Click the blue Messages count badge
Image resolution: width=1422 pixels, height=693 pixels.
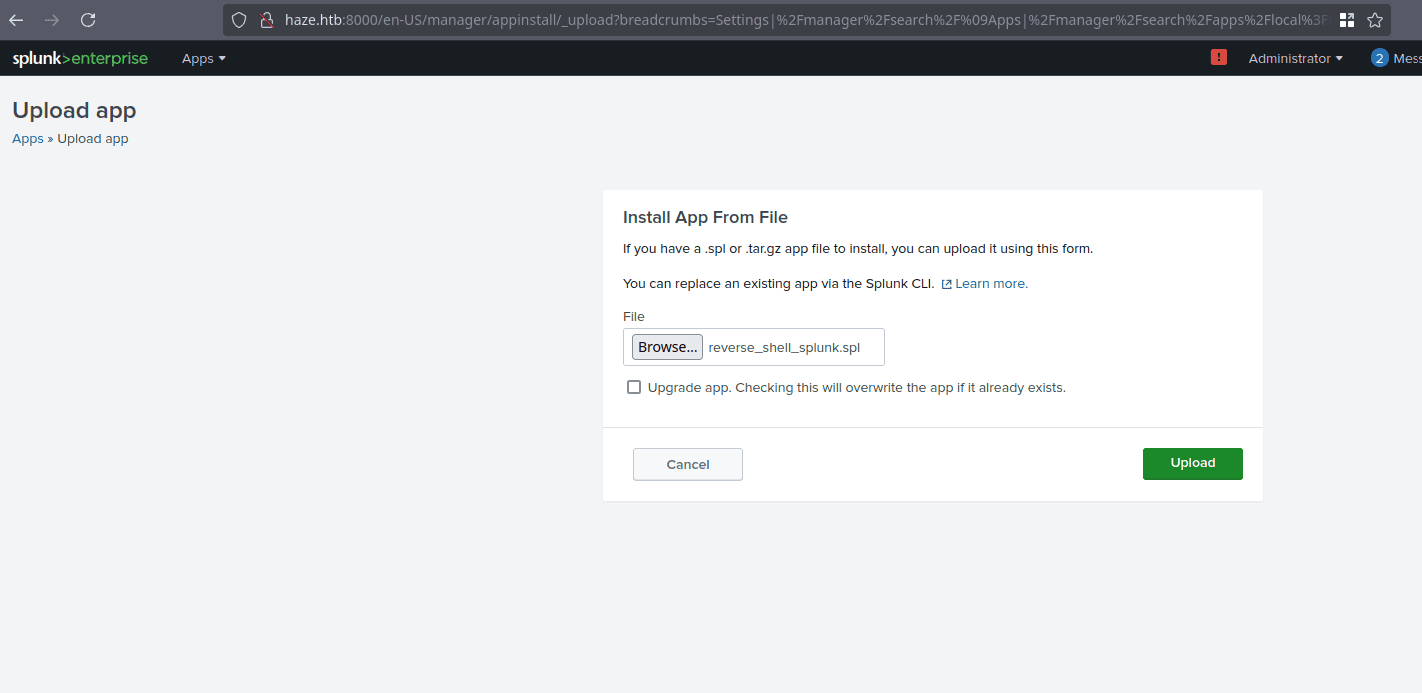point(1380,58)
